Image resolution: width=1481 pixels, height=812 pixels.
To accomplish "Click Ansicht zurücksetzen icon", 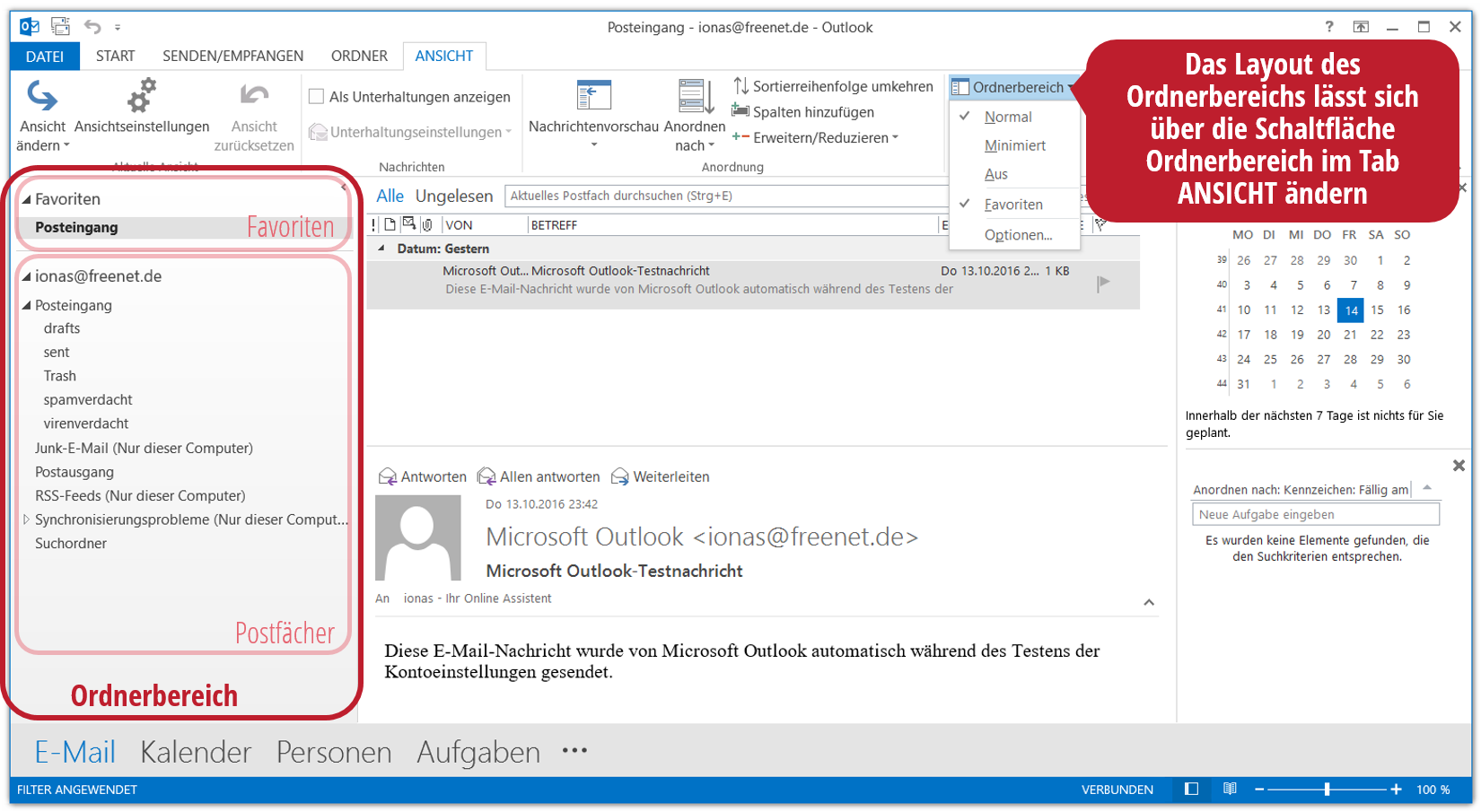I will 254,95.
